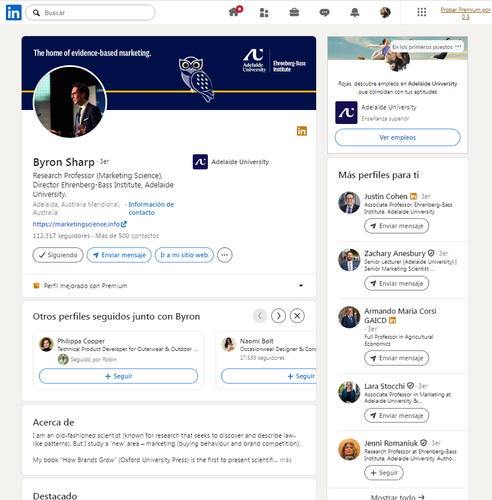
Task: Open Philippa Cooper's profile picture
Action: (46, 344)
